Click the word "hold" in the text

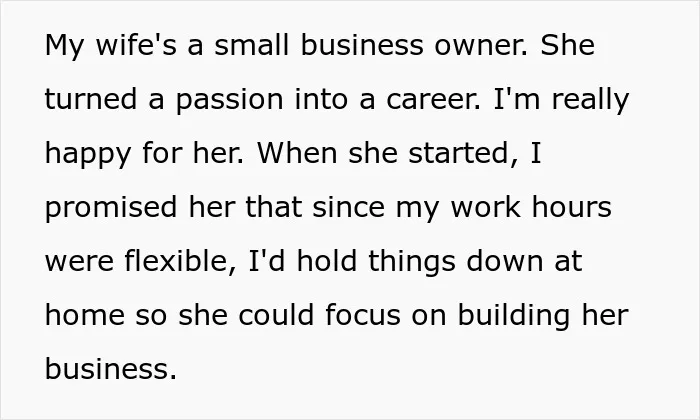tap(327, 261)
